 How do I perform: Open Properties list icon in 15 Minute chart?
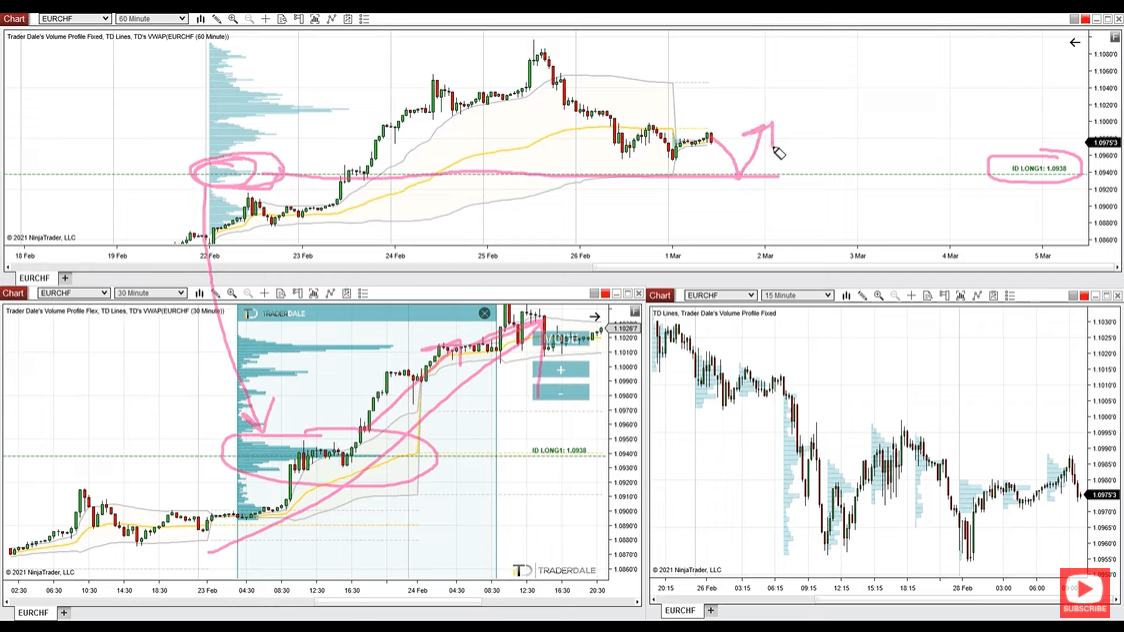[1010, 295]
